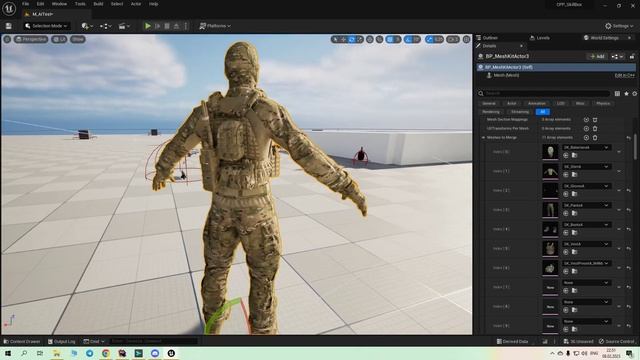Click the maximize viewport layout icon
The image size is (640, 360).
coord(467,39)
